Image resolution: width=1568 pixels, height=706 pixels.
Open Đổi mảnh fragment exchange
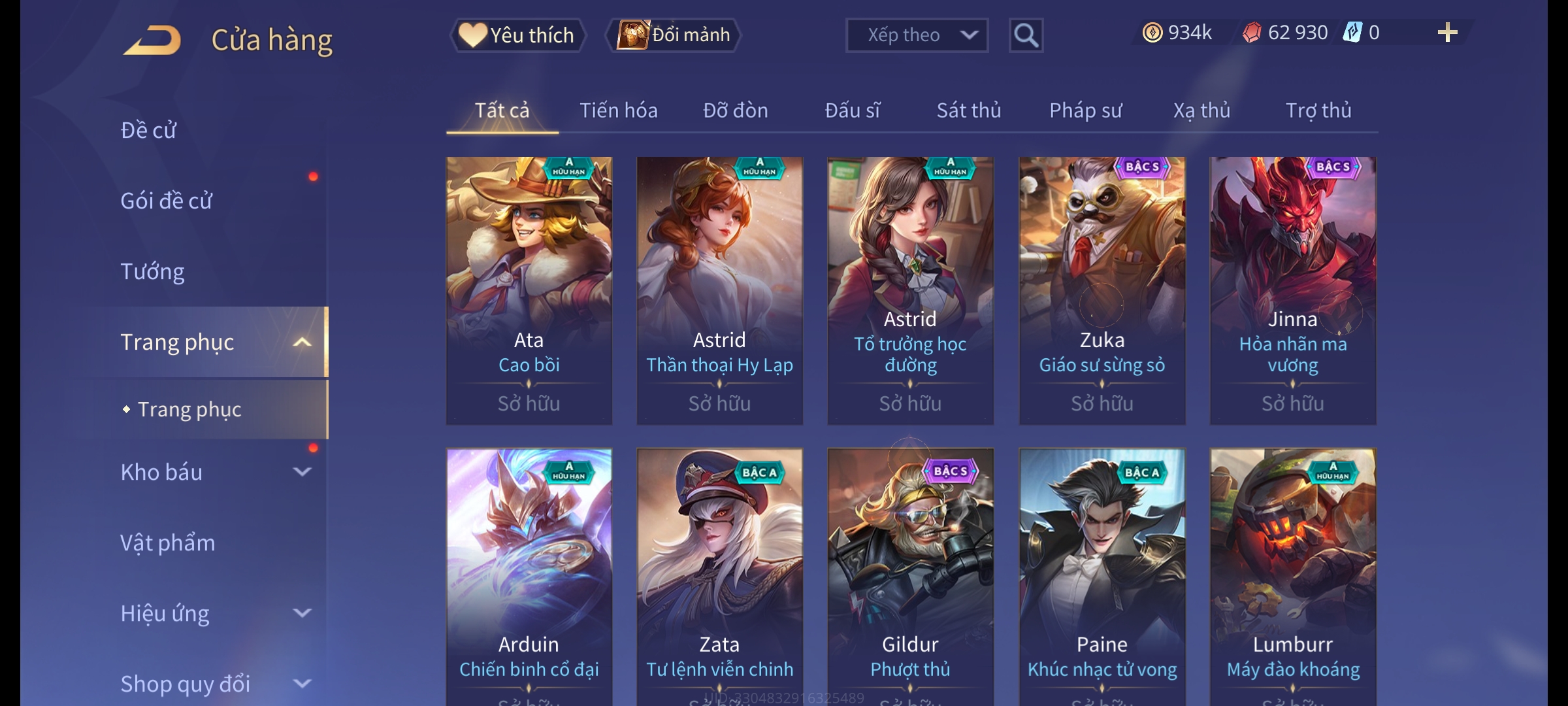pyautogui.click(x=674, y=35)
